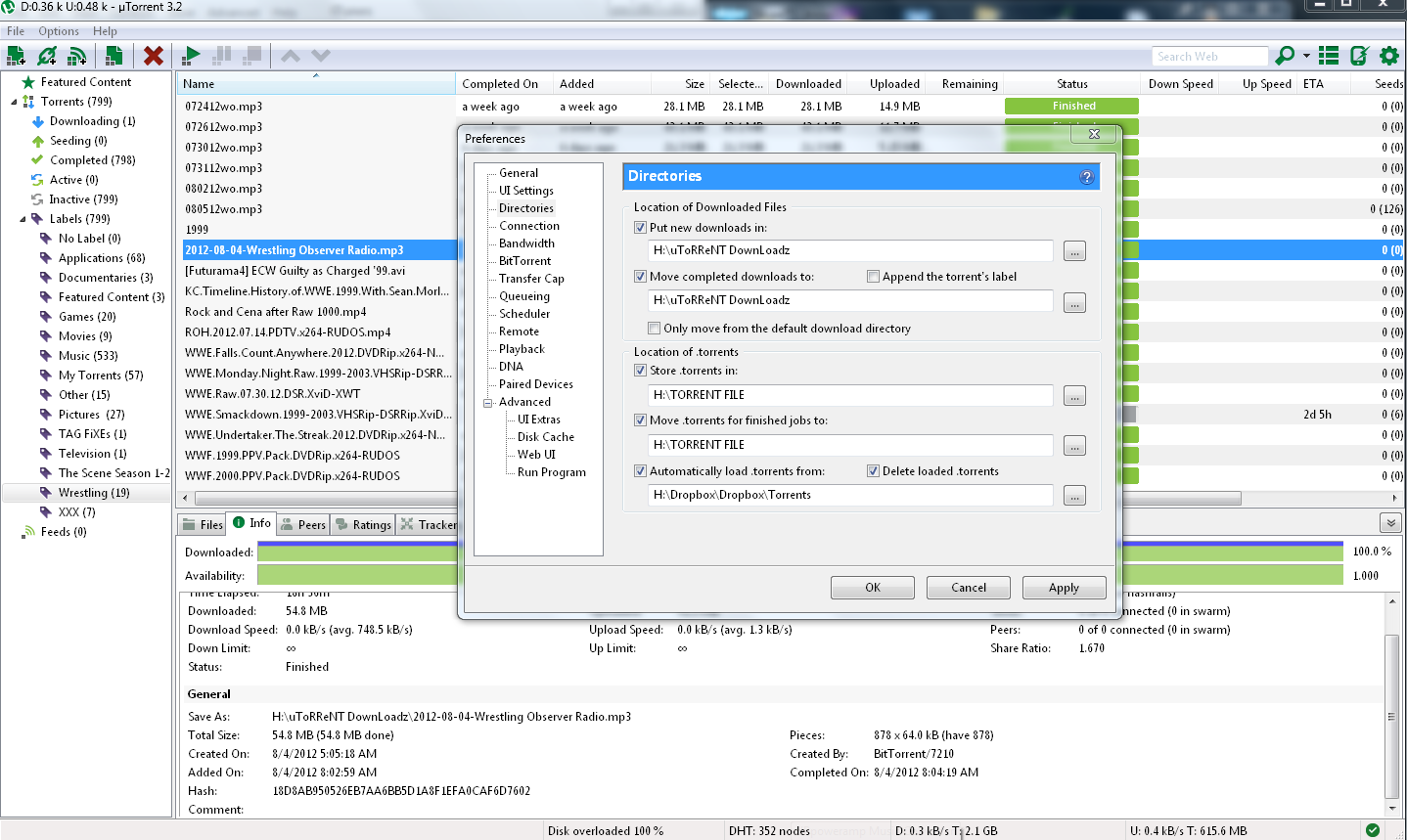
Task: Toggle 'Store .torrents in' checkbox
Action: [x=640, y=371]
